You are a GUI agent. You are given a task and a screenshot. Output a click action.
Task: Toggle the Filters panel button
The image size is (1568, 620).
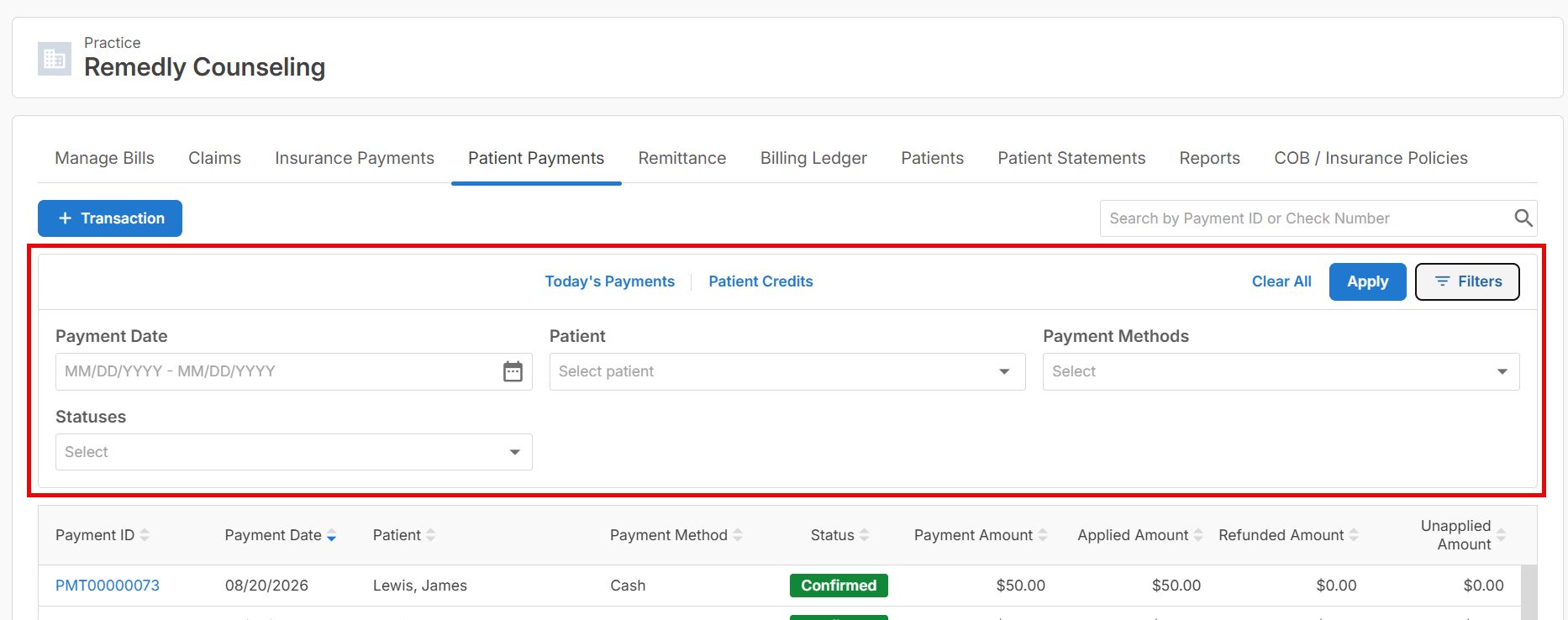(x=1467, y=281)
